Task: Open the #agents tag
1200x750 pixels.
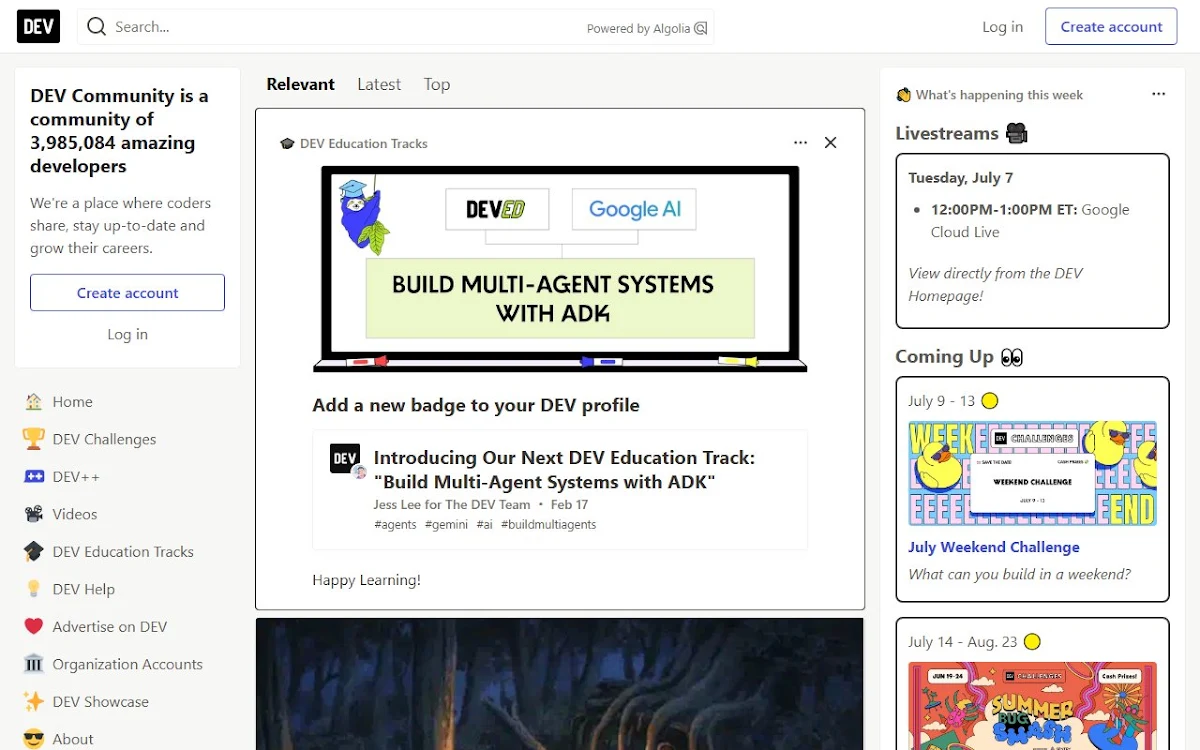Action: pyautogui.click(x=395, y=525)
